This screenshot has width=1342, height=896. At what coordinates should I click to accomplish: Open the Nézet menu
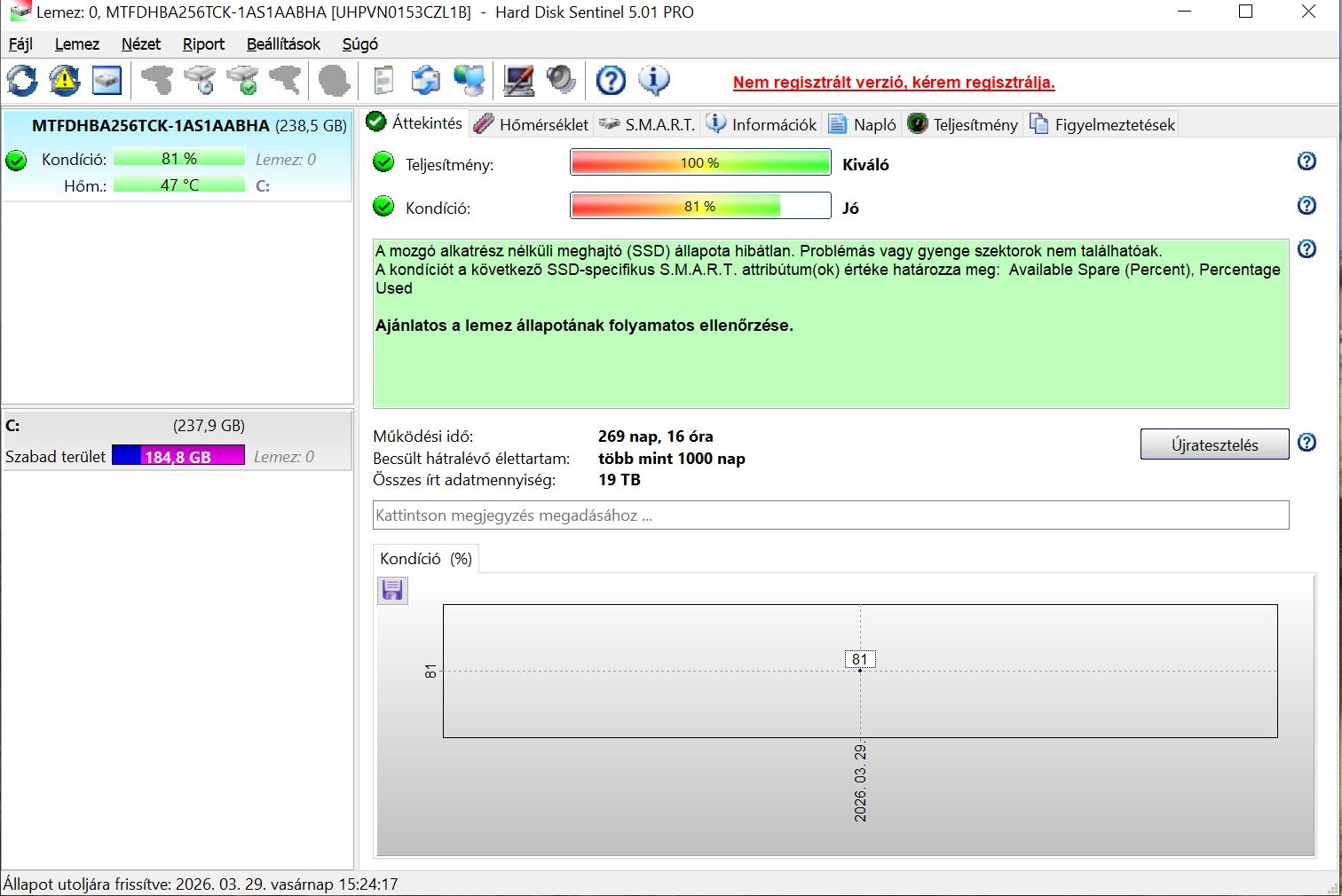141,43
